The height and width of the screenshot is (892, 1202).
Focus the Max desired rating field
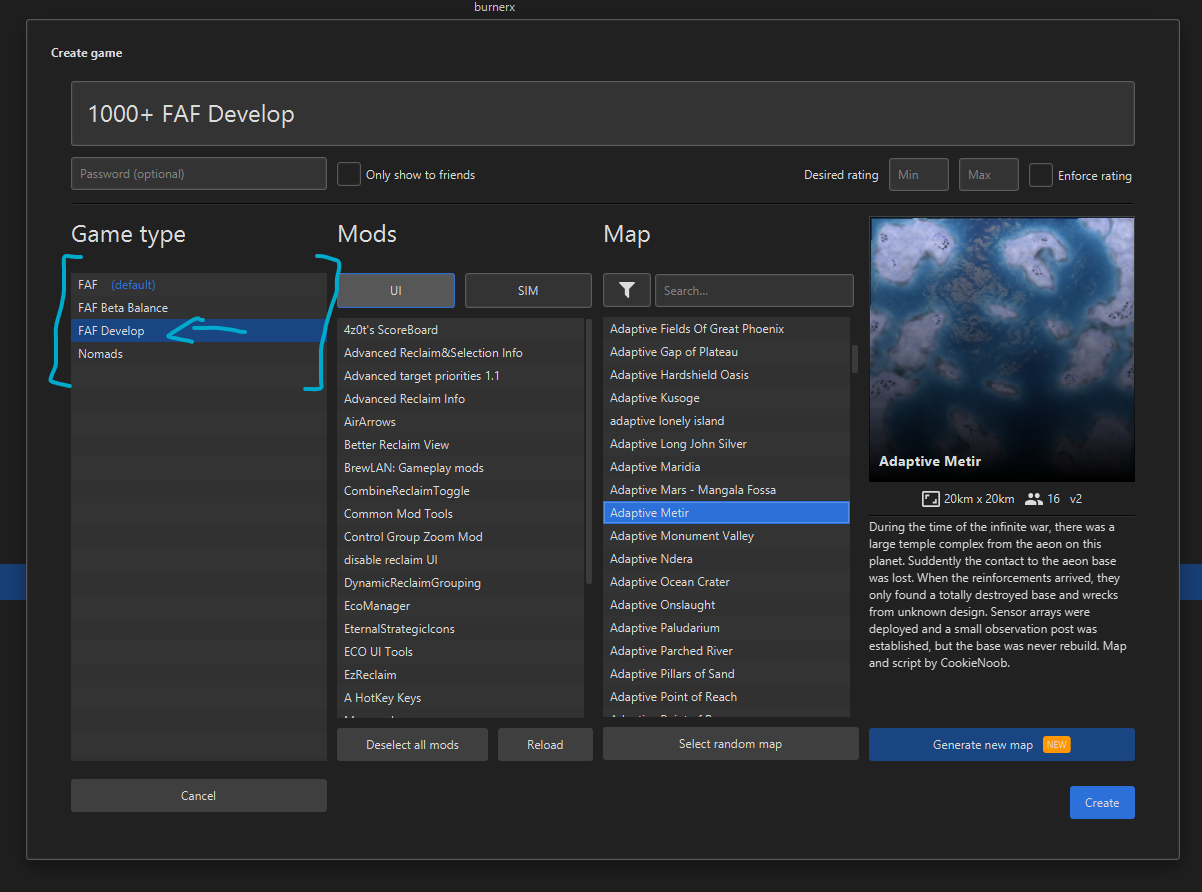(x=989, y=175)
